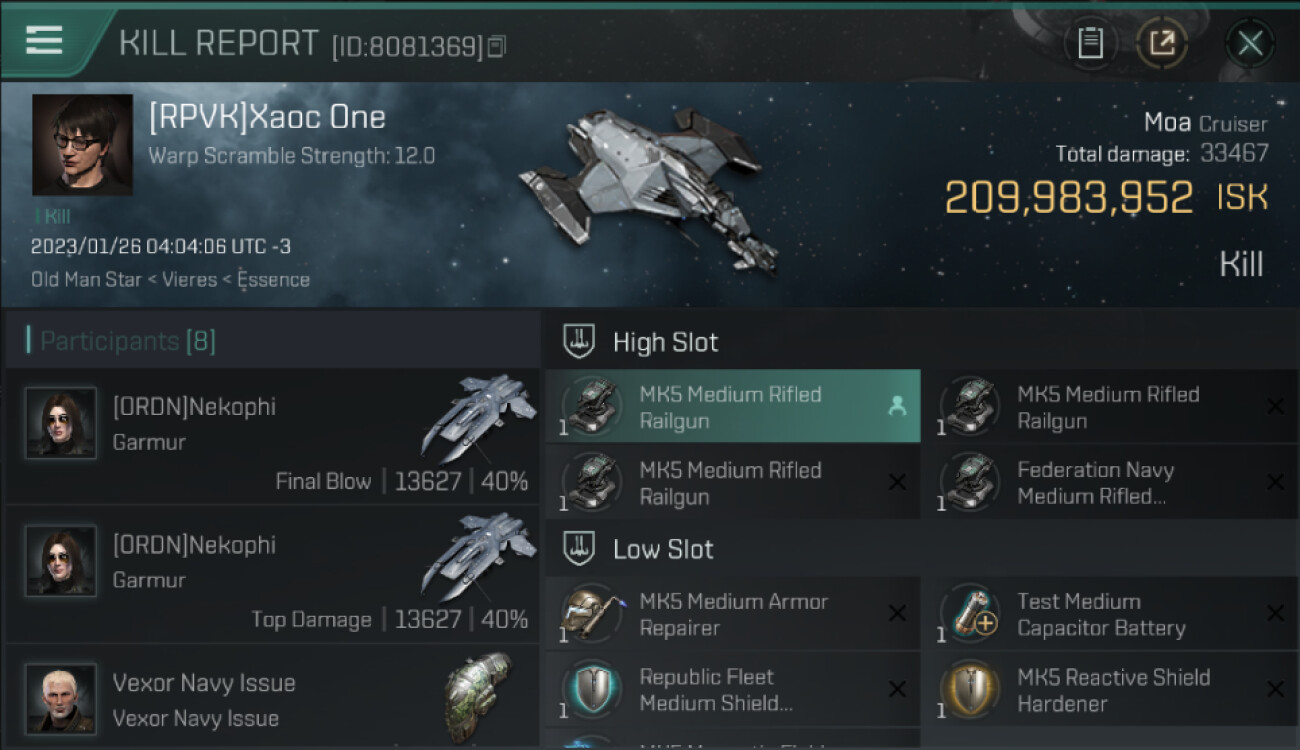Share the kill report externally

pyautogui.click(x=1161, y=43)
